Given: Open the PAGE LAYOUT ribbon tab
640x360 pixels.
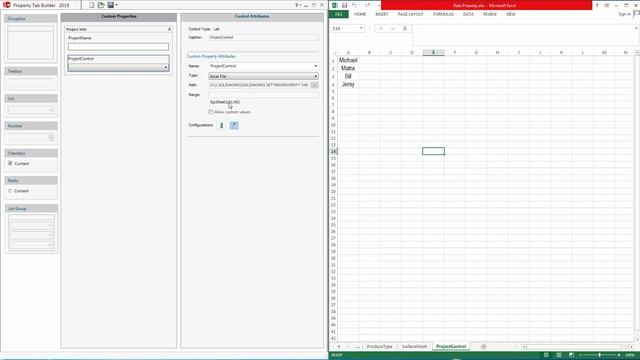Looking at the screenshot, I should pos(411,14).
